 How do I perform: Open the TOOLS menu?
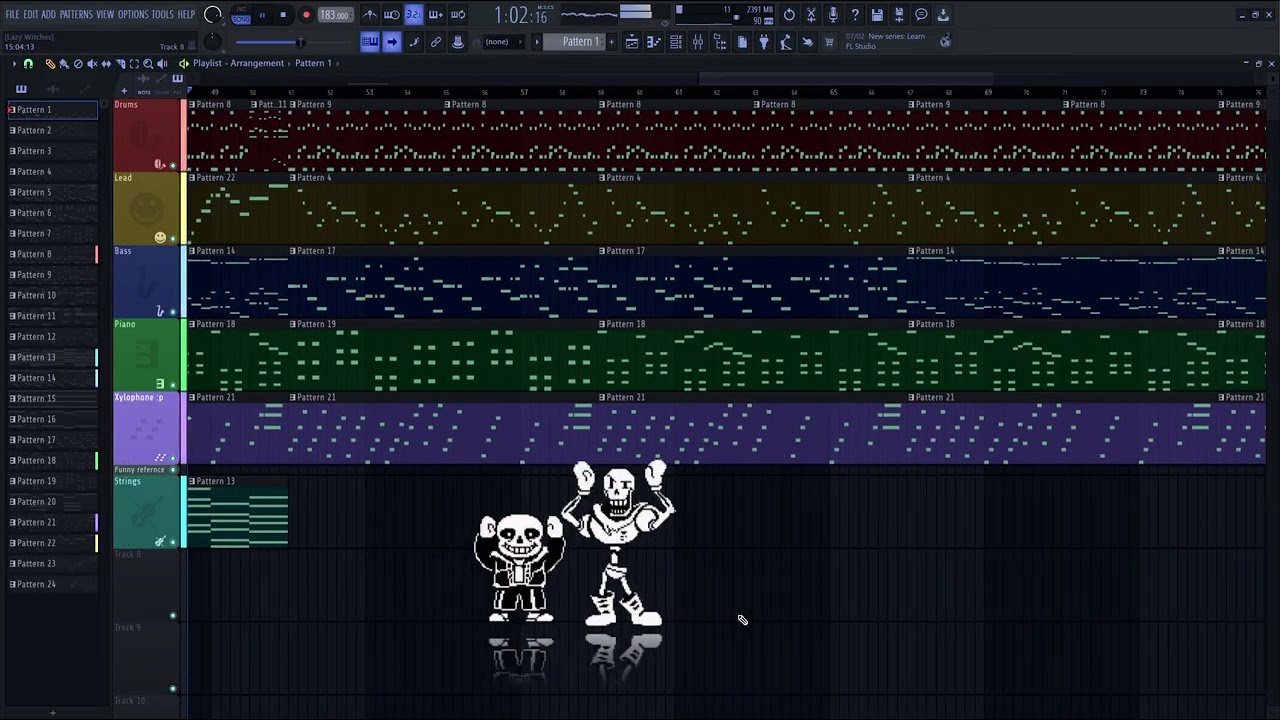163,15
